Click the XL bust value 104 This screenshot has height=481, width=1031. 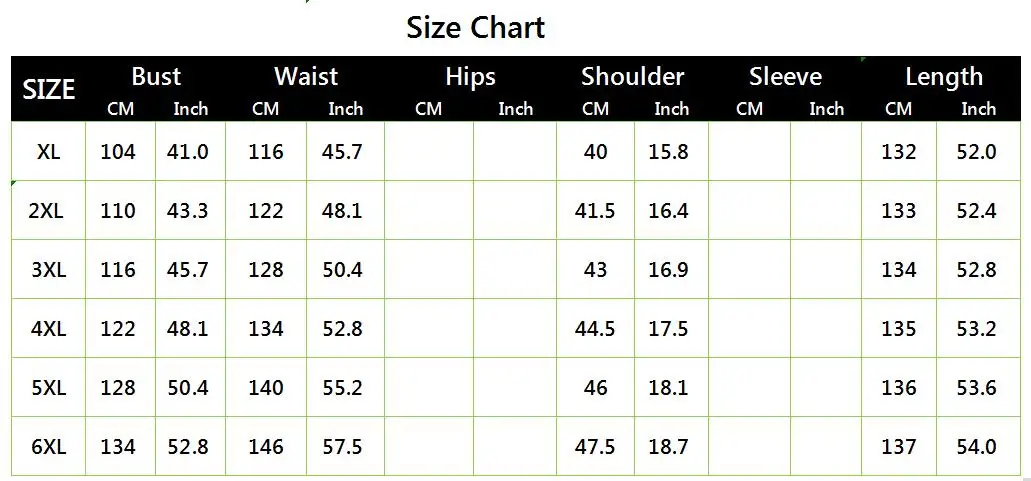(118, 152)
